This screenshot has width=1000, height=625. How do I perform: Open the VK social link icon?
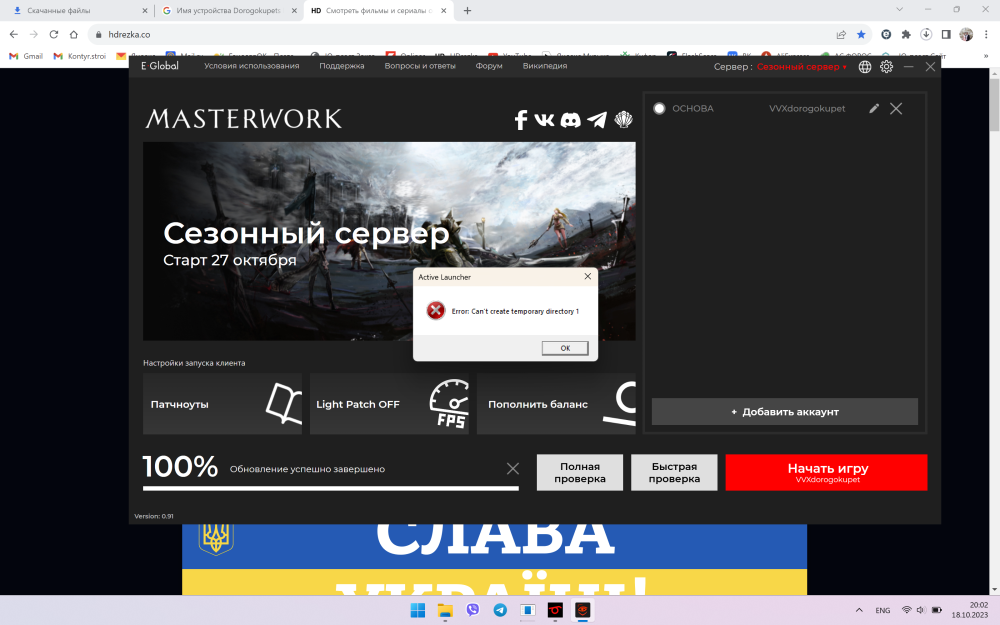[x=545, y=120]
